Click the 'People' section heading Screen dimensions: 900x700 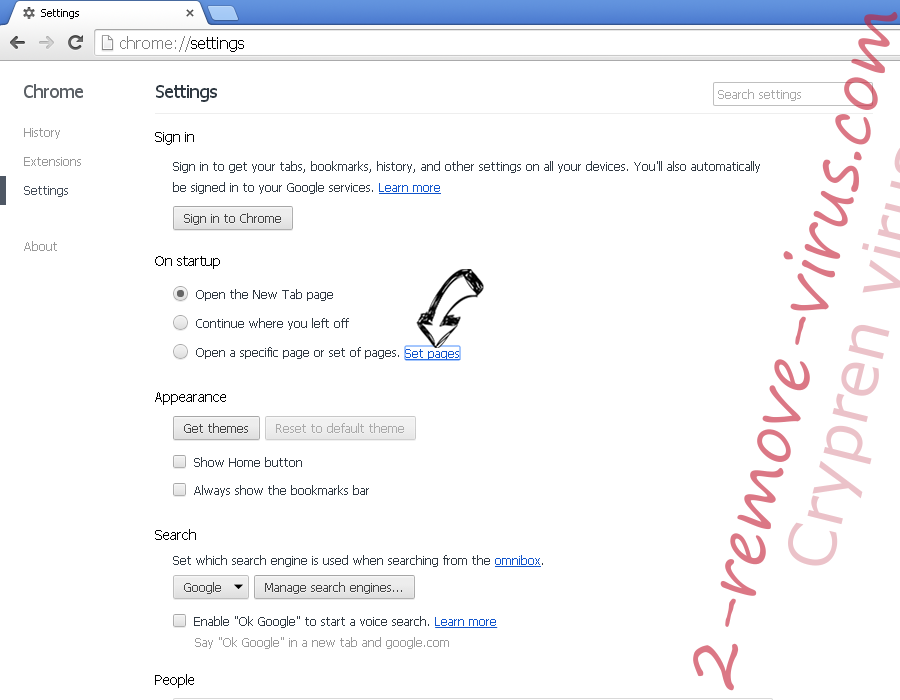(174, 680)
